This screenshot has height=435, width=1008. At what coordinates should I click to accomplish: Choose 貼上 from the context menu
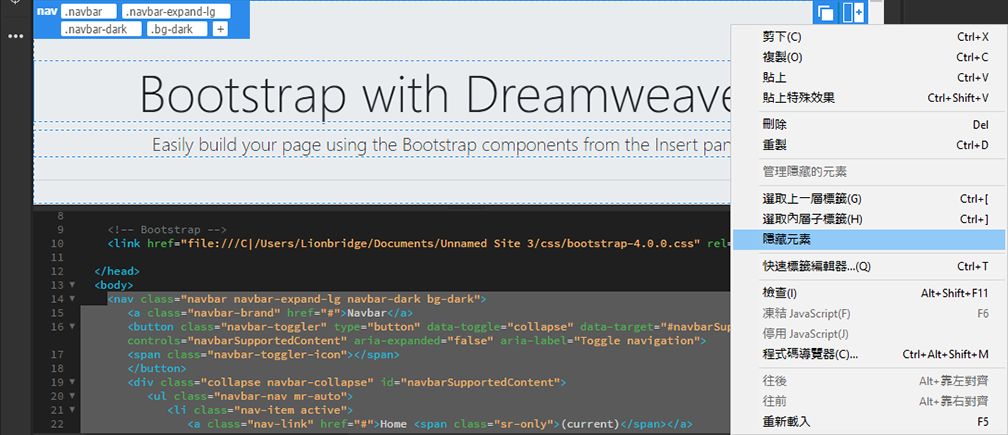(868, 78)
